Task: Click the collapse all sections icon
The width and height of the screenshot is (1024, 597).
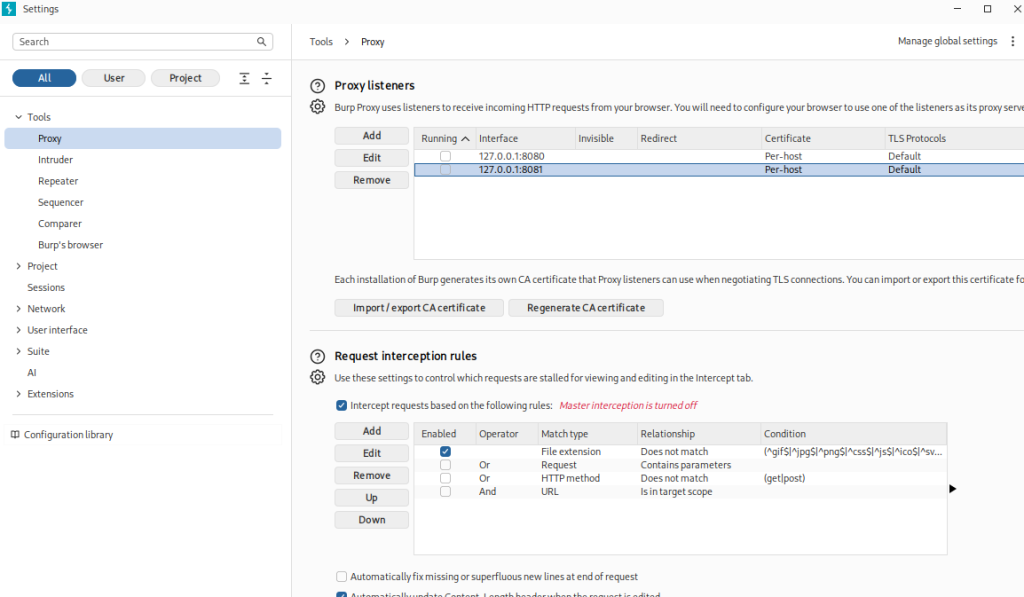Action: point(266,78)
